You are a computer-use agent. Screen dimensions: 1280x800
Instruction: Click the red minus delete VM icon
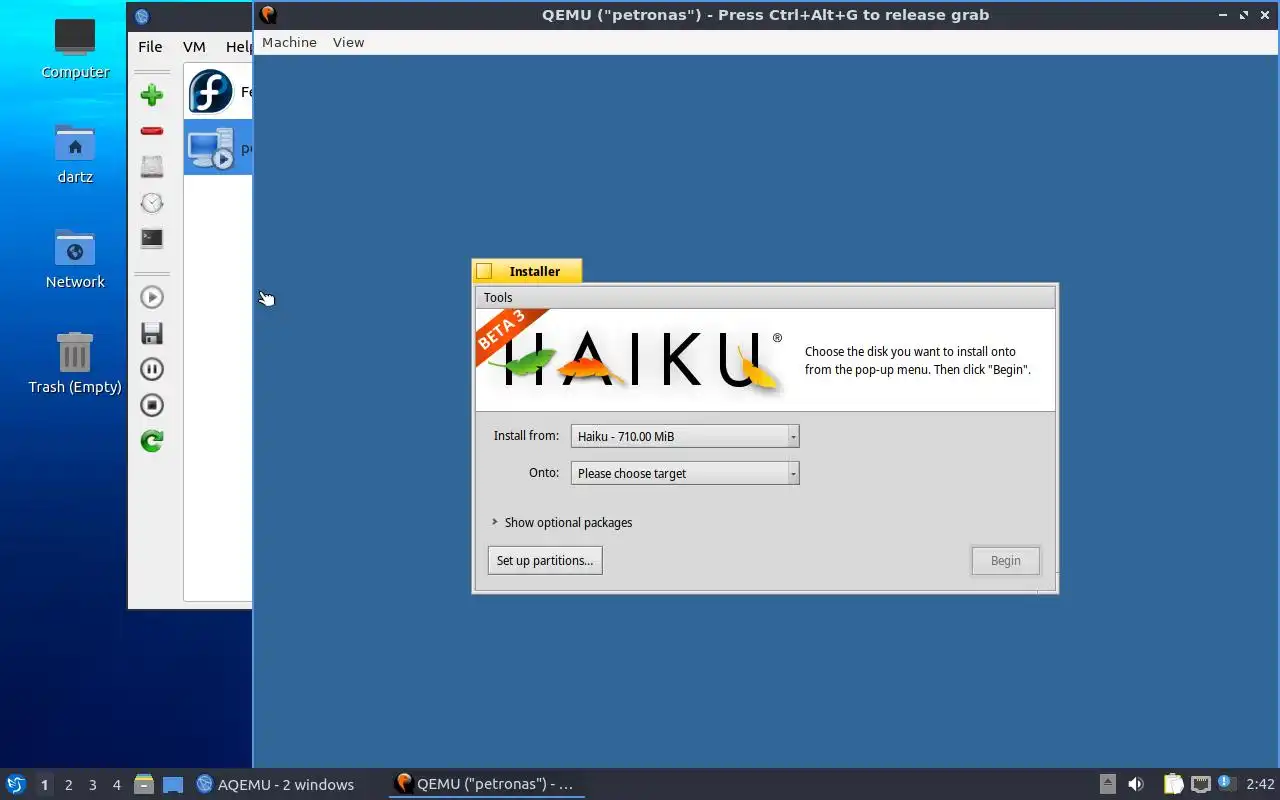[152, 131]
